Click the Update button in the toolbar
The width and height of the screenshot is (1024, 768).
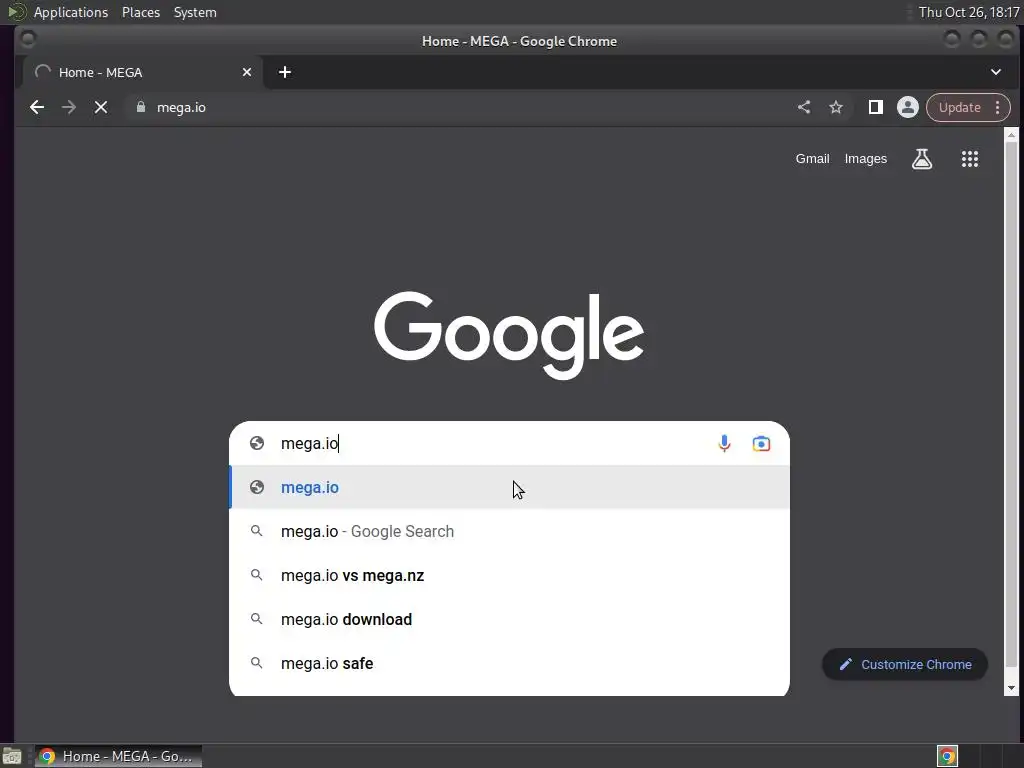(x=959, y=107)
